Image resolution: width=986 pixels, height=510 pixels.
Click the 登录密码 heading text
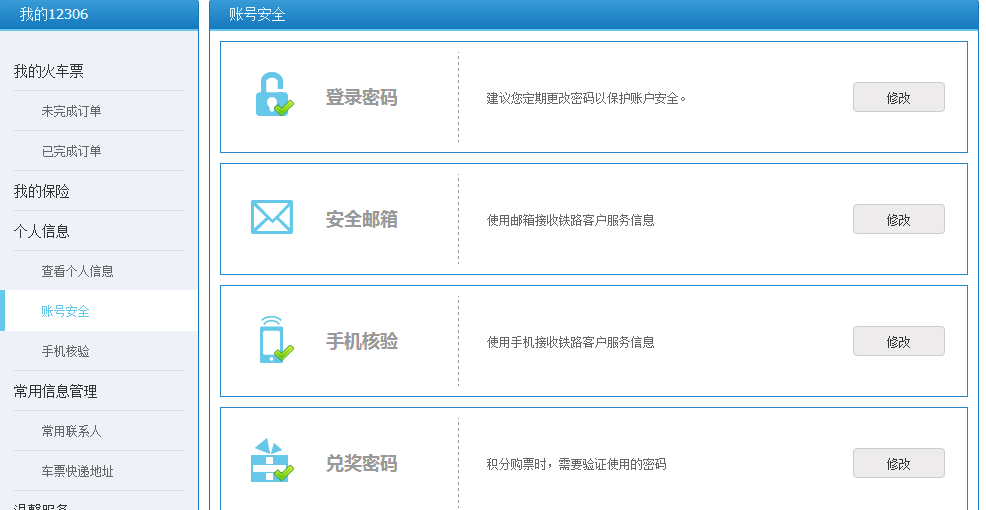[x=362, y=97]
